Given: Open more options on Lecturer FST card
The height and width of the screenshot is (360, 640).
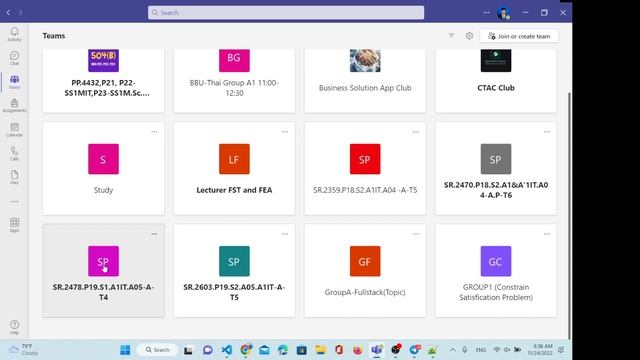Looking at the screenshot, I should 285,132.
